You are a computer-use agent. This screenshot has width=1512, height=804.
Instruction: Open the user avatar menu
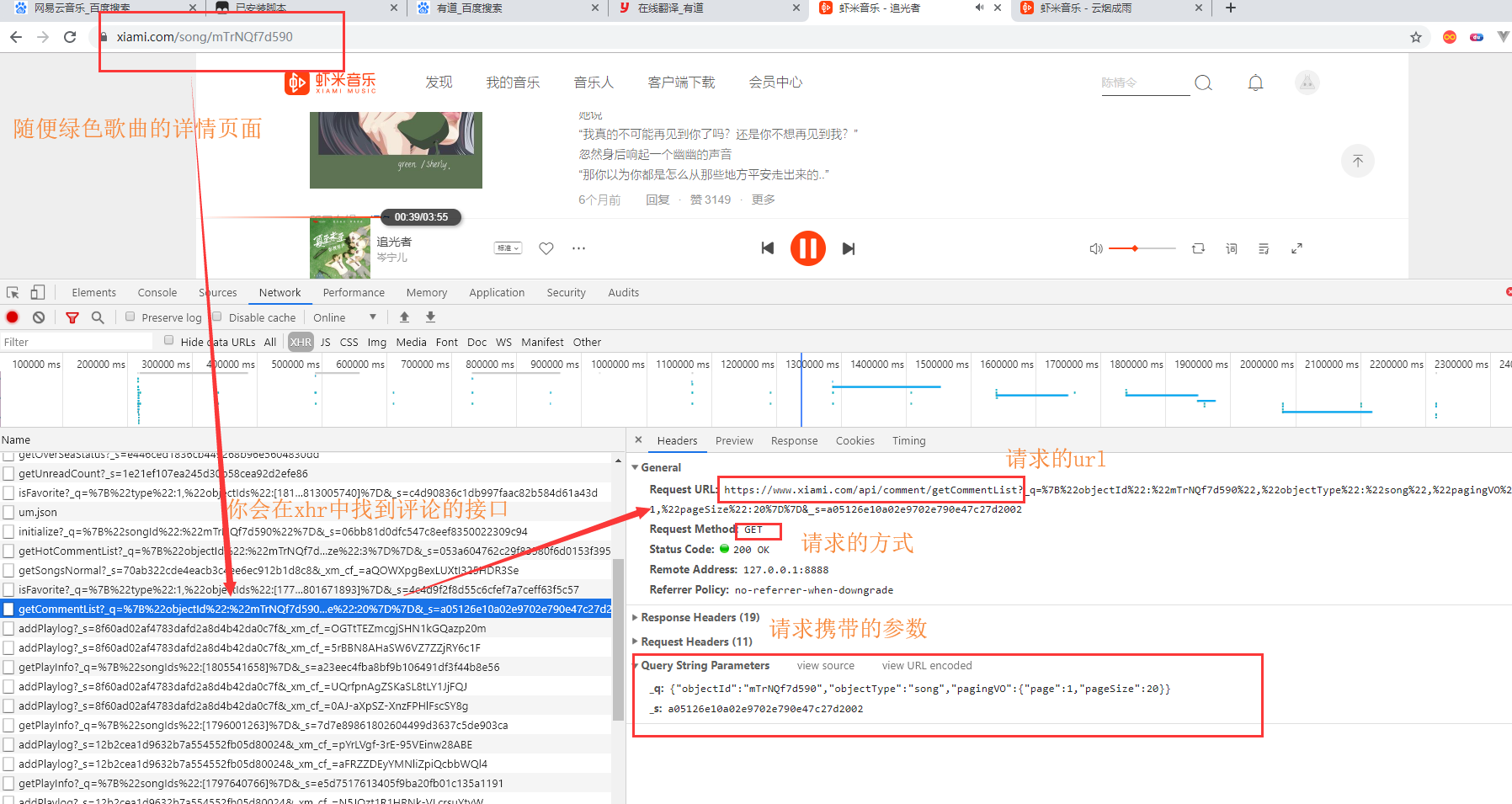[1307, 83]
